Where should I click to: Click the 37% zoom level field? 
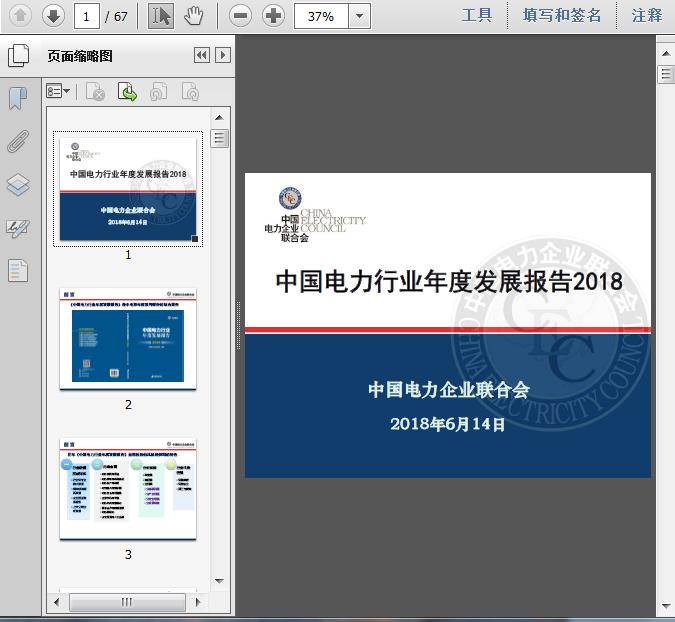point(321,16)
